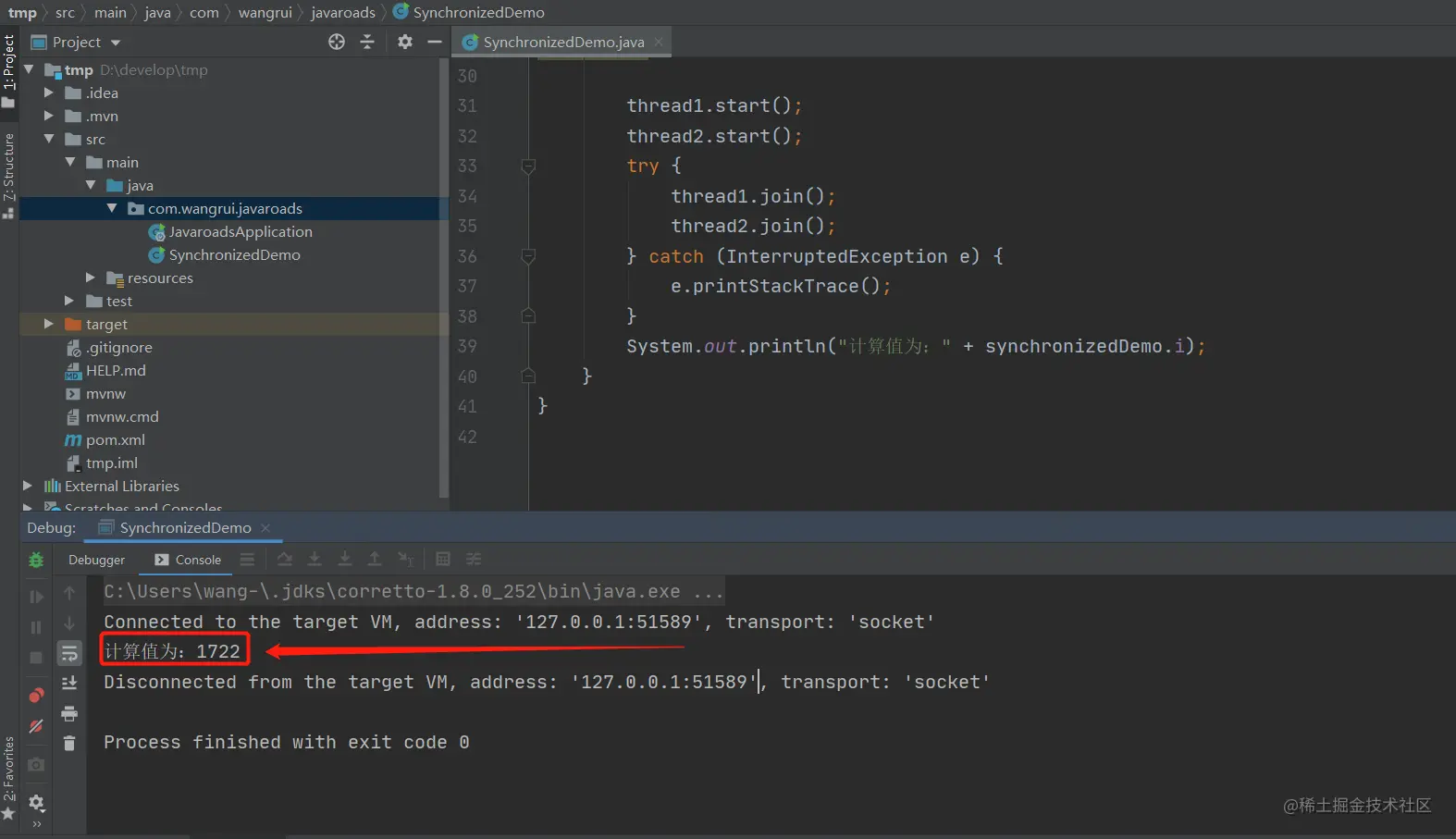Open the Project view dropdown

tap(116, 43)
